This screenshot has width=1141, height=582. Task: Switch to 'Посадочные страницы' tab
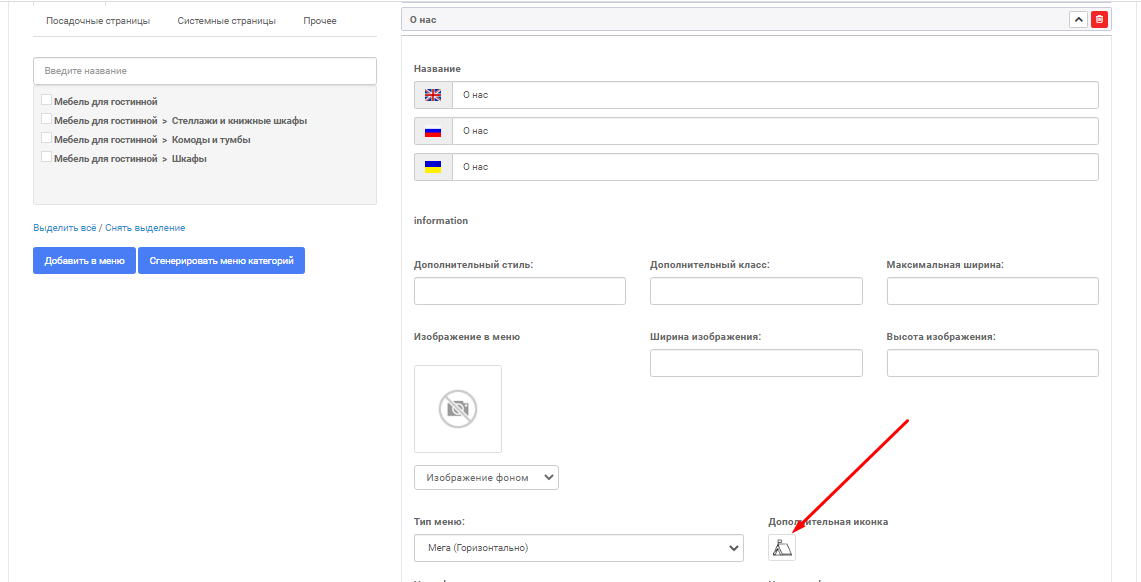pos(98,21)
